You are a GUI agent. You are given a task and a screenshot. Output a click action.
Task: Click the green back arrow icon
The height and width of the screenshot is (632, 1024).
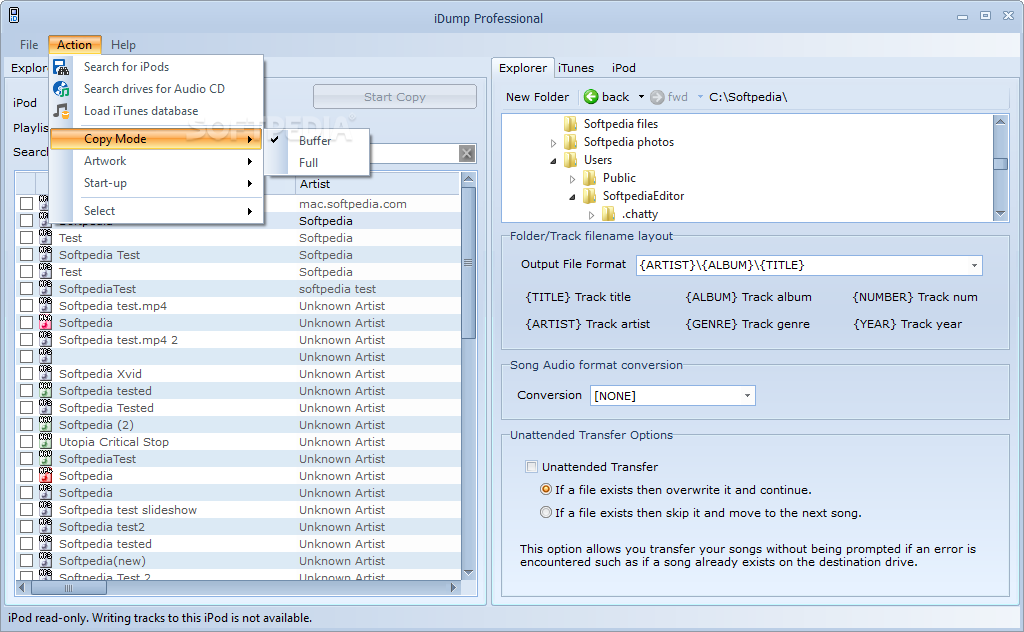(591, 97)
